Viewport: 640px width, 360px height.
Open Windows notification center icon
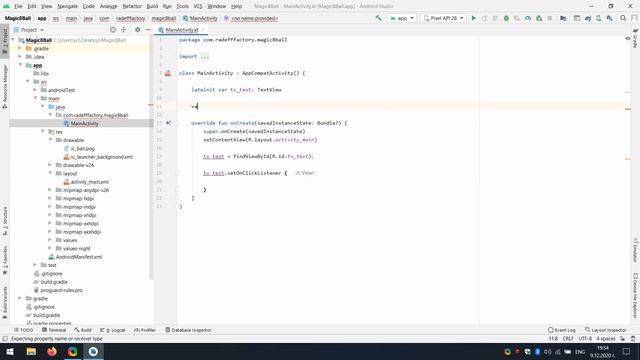click(x=627, y=351)
